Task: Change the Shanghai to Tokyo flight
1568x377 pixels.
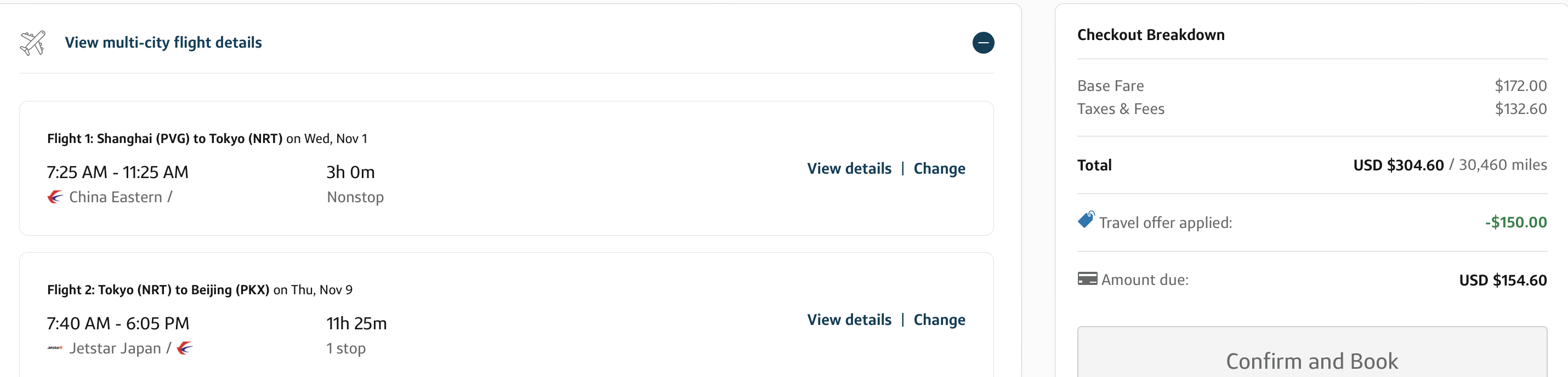Action: (x=939, y=168)
